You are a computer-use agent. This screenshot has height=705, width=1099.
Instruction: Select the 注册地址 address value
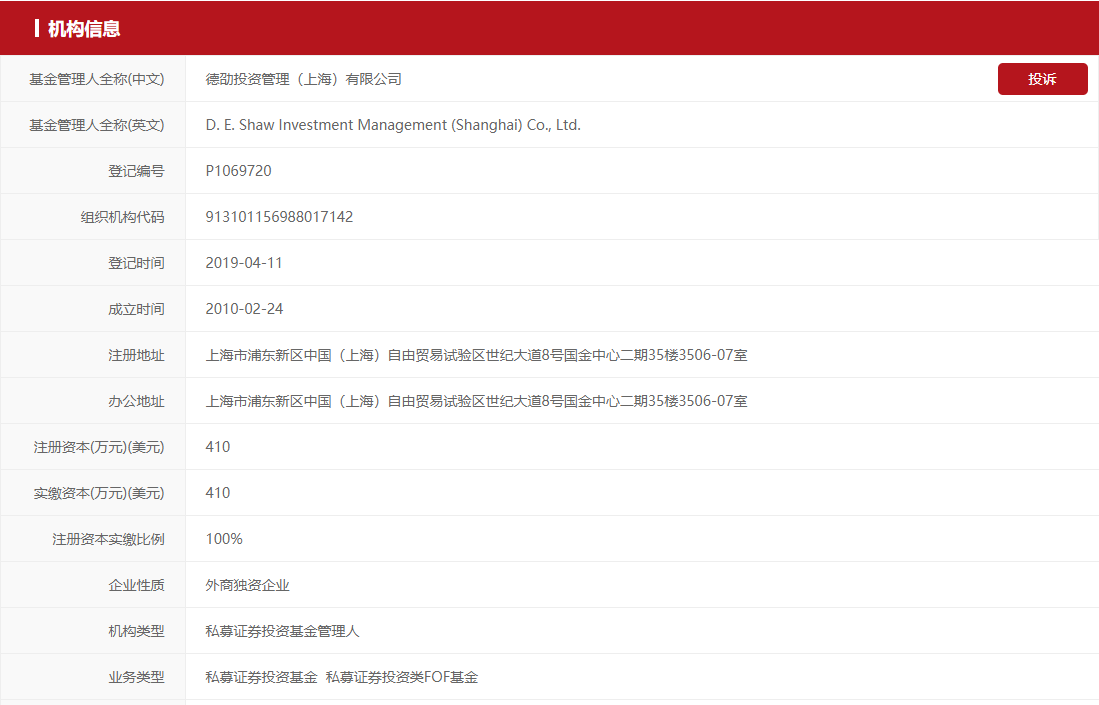click(x=477, y=355)
